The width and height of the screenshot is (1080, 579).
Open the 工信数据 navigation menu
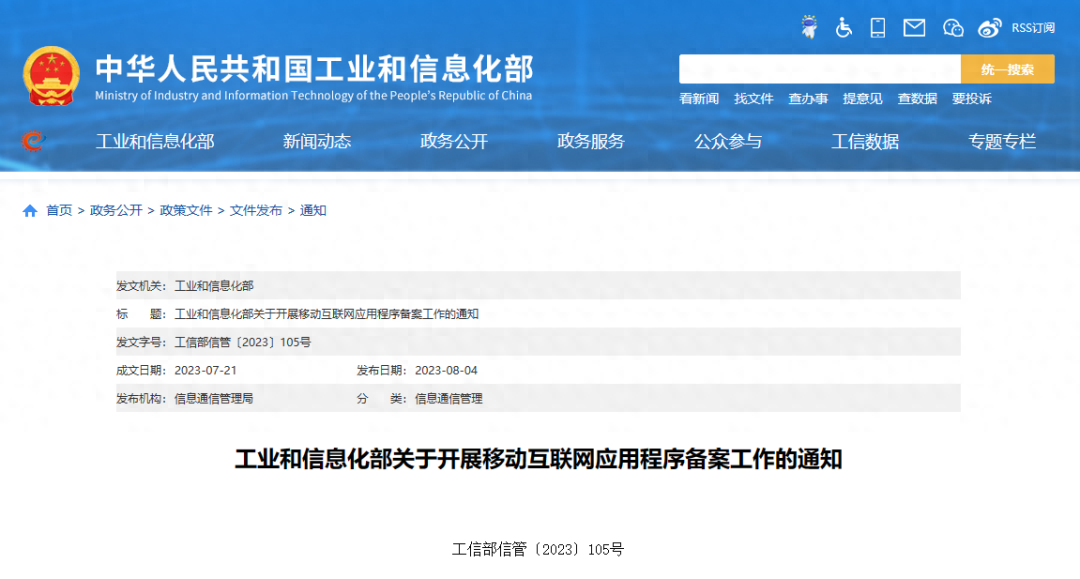865,141
